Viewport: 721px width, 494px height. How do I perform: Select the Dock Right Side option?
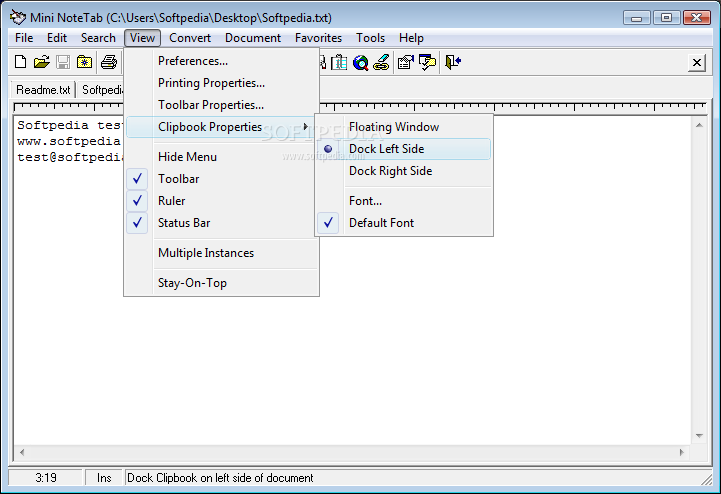[404, 171]
